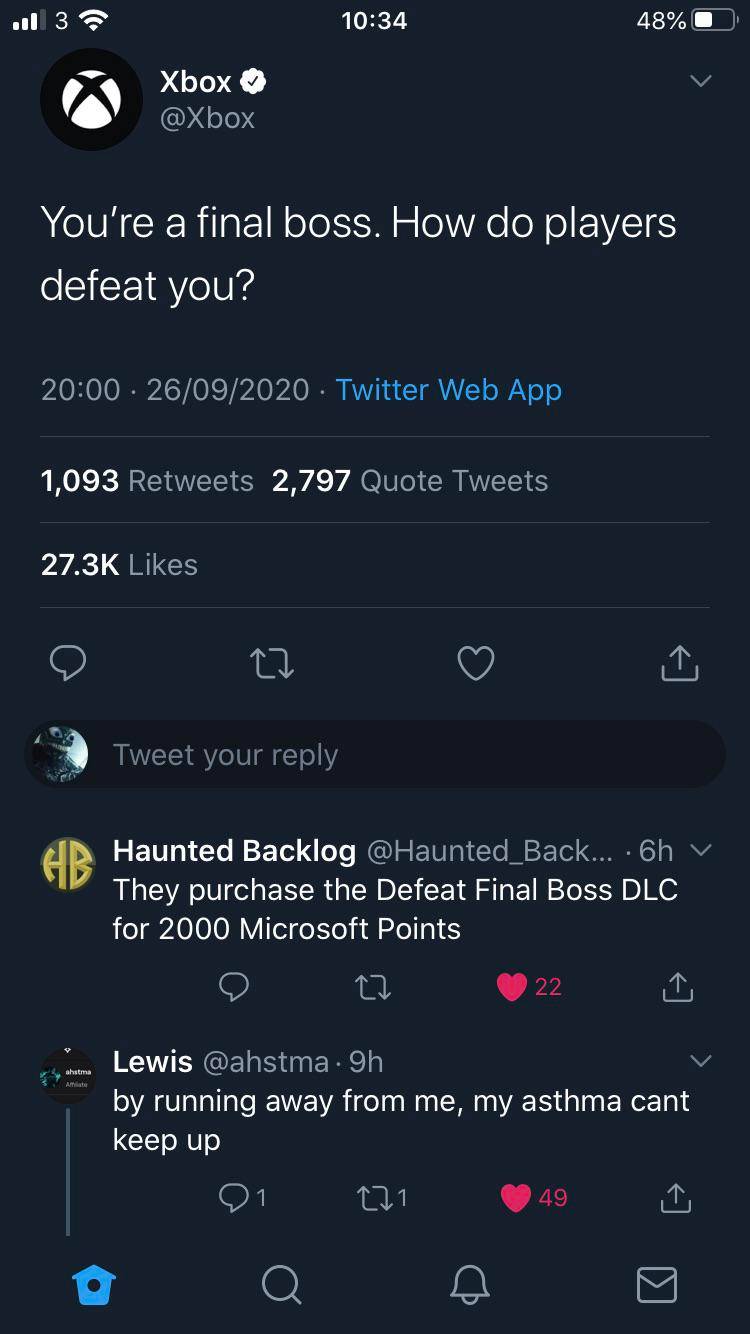Open dropdown arrow on Haunted Backlog reply
The height and width of the screenshot is (1334, 750).
(x=701, y=850)
